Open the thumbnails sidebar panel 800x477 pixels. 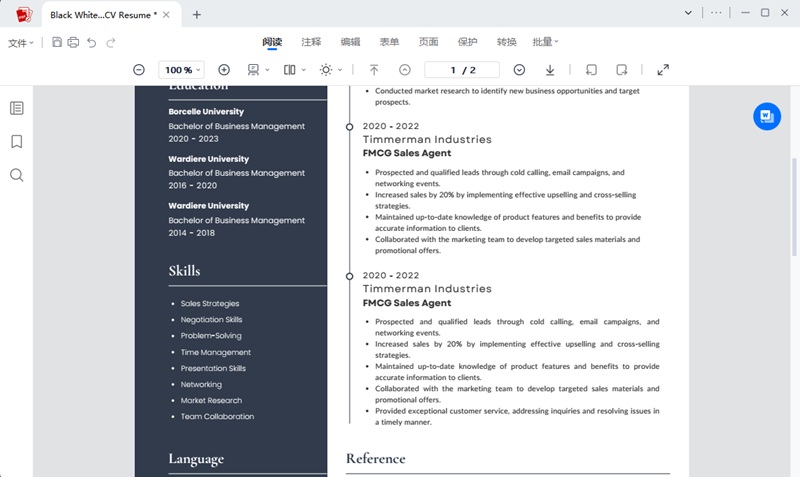tap(17, 108)
